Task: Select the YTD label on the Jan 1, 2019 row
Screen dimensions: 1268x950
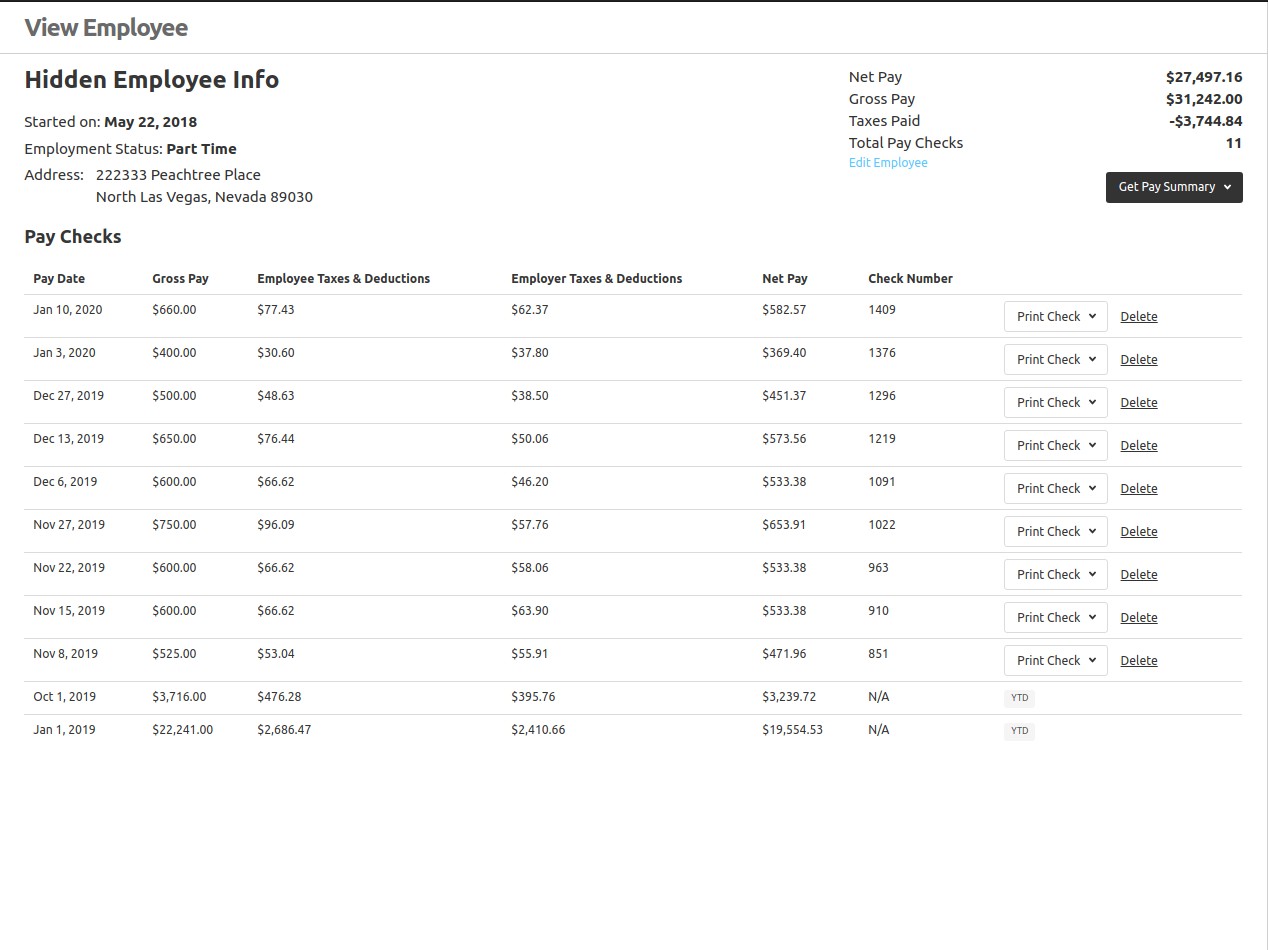Action: (x=1019, y=730)
